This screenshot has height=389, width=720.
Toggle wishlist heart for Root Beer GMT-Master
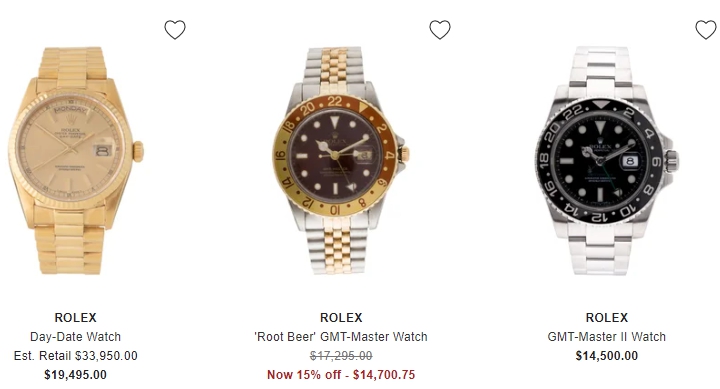click(440, 30)
